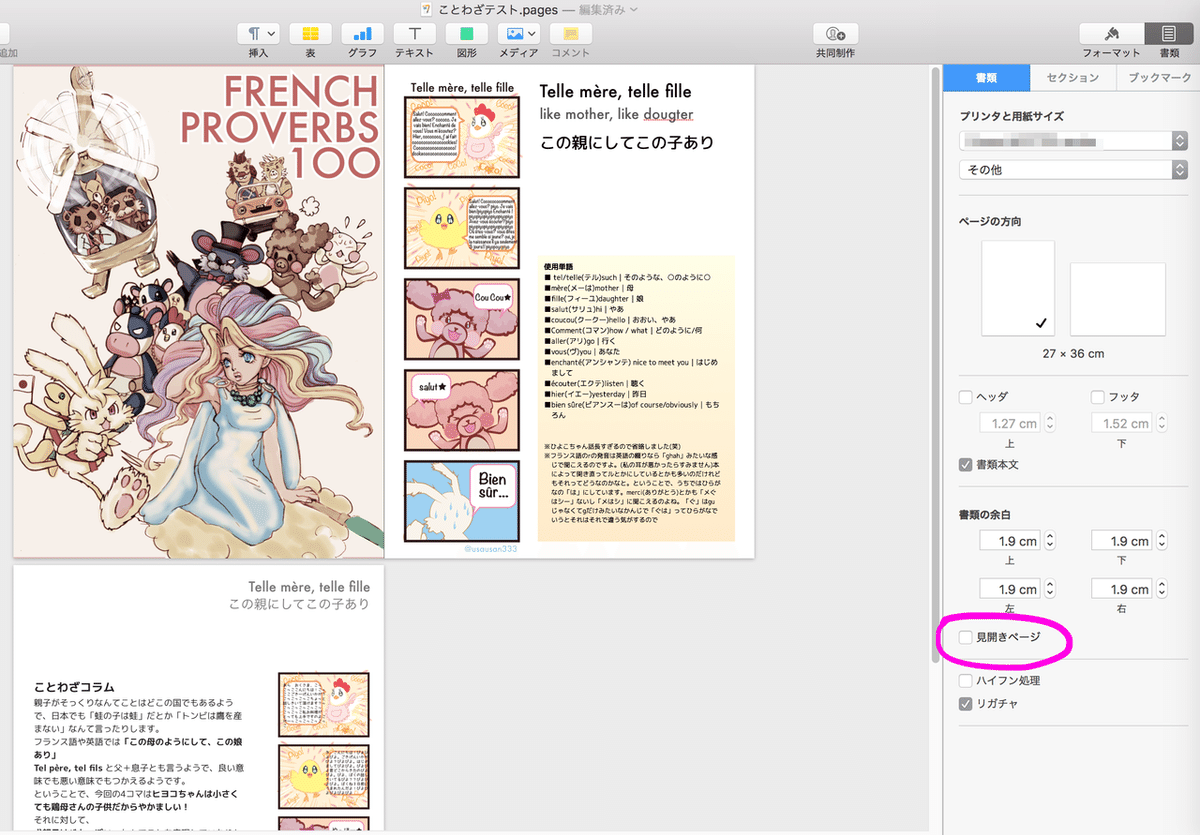Enable the ハイフン処理 hyphenation checkbox
1200x835 pixels.
[966, 680]
